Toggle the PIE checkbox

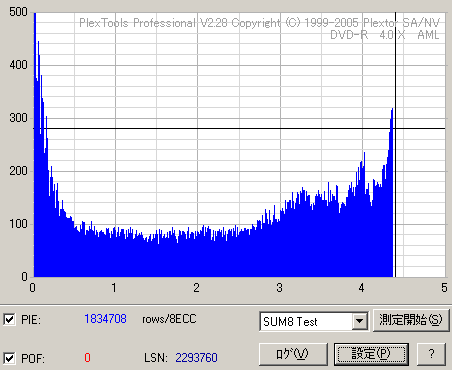9,319
